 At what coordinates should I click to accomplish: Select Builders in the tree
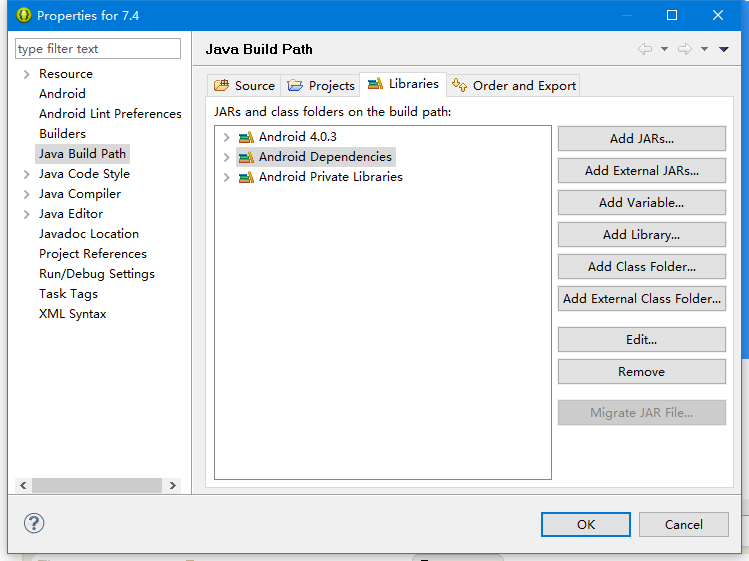63,134
